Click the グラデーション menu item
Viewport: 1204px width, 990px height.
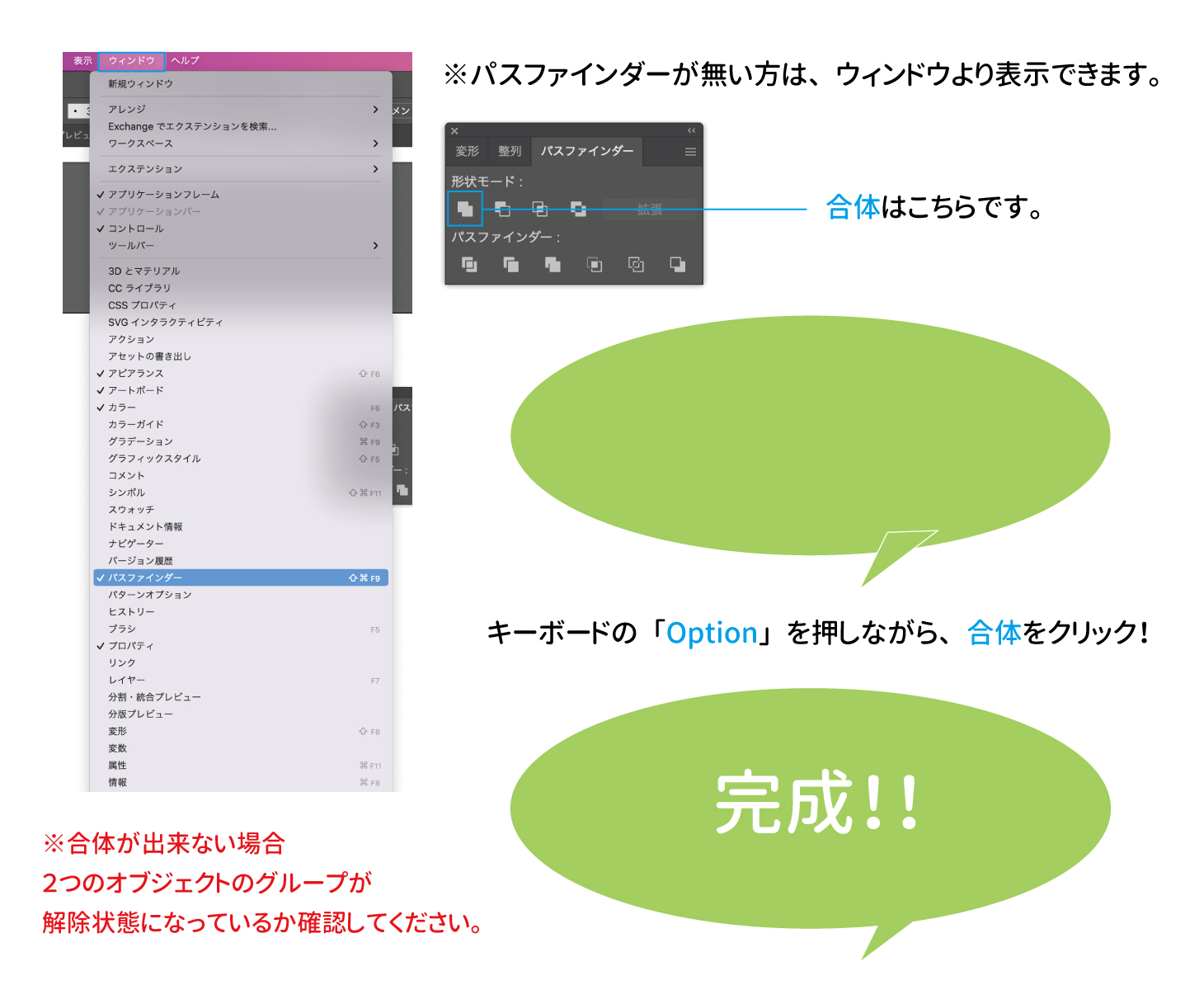(241, 442)
